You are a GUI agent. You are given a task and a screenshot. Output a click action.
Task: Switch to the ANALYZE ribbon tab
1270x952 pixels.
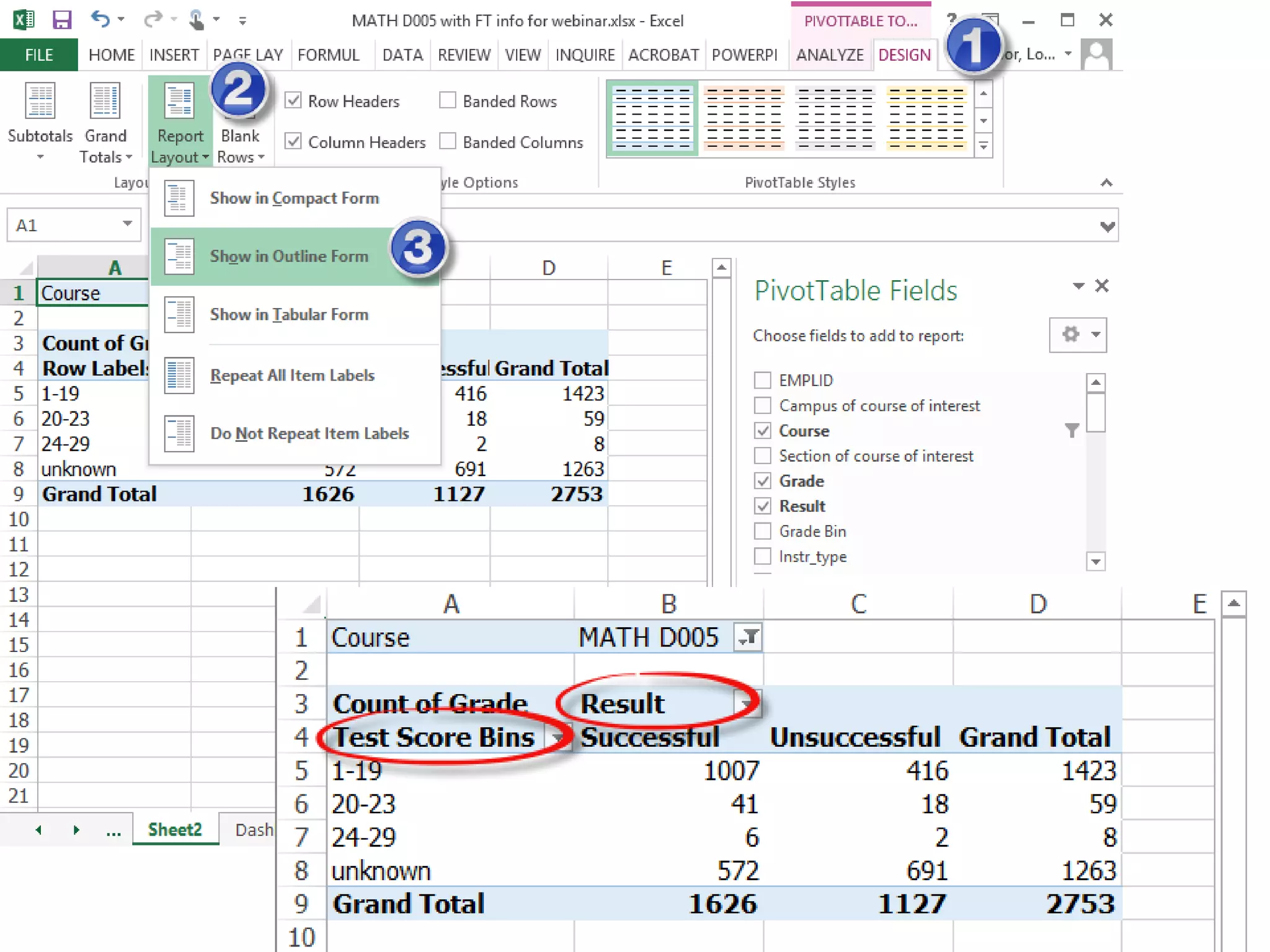pos(830,55)
